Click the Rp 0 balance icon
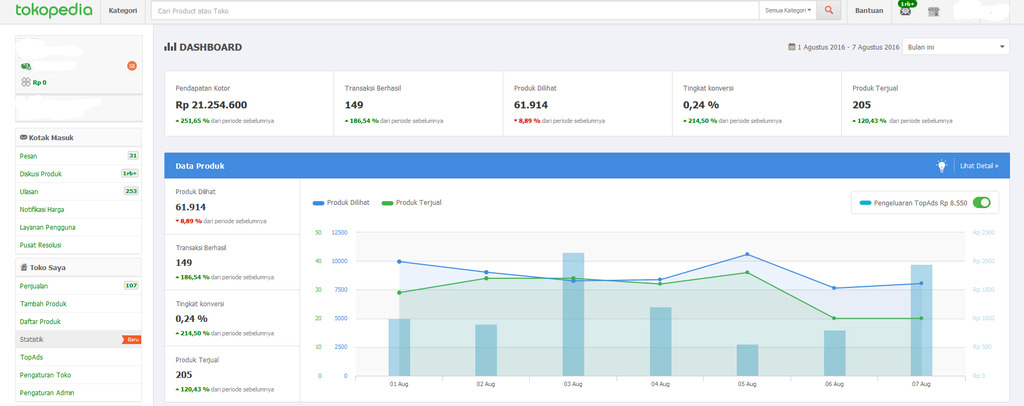This screenshot has width=1024, height=406. tap(25, 82)
